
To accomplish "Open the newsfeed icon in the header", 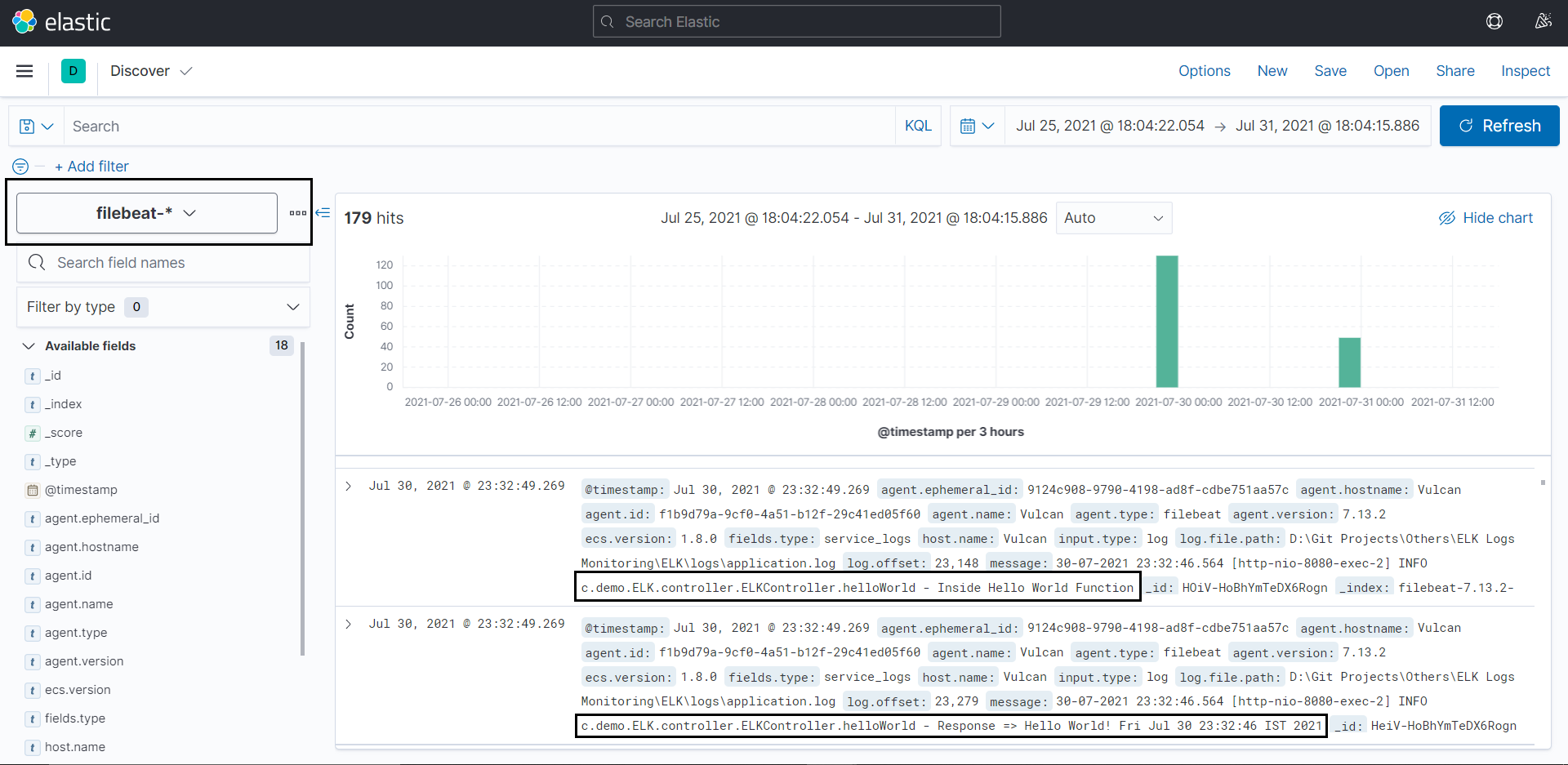I will 1543,22.
